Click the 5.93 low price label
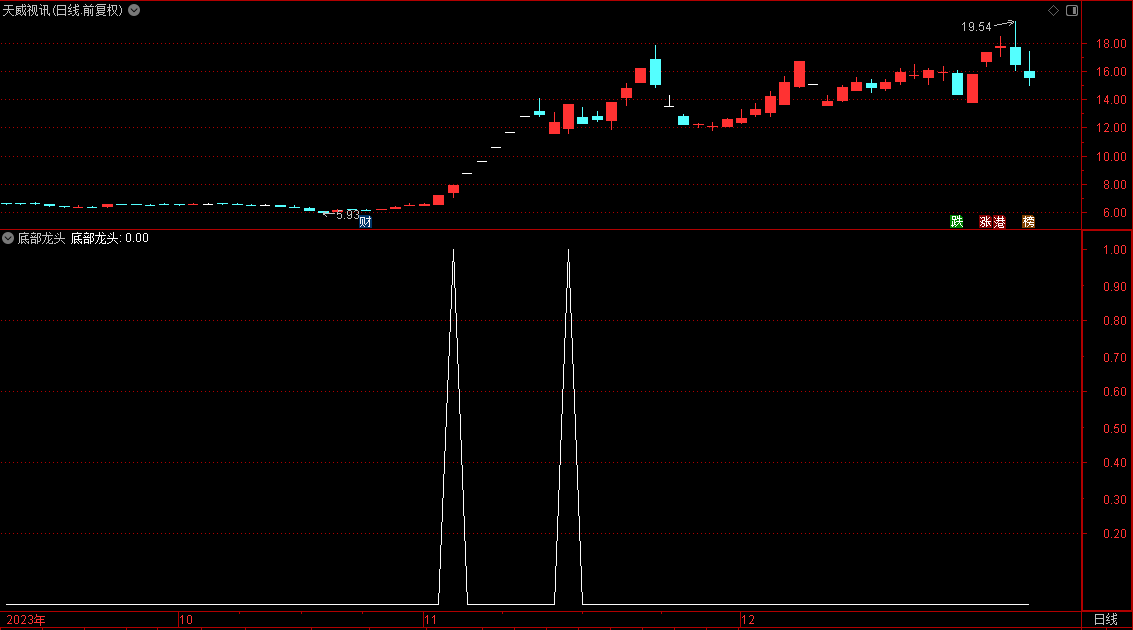The image size is (1133, 630). point(348,215)
